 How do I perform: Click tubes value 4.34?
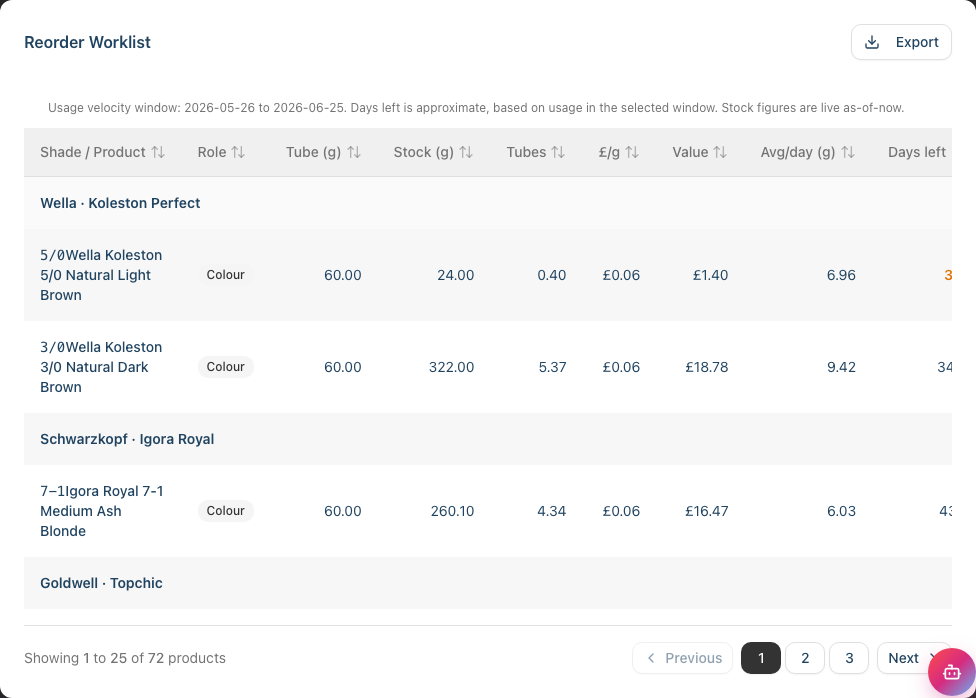point(551,511)
